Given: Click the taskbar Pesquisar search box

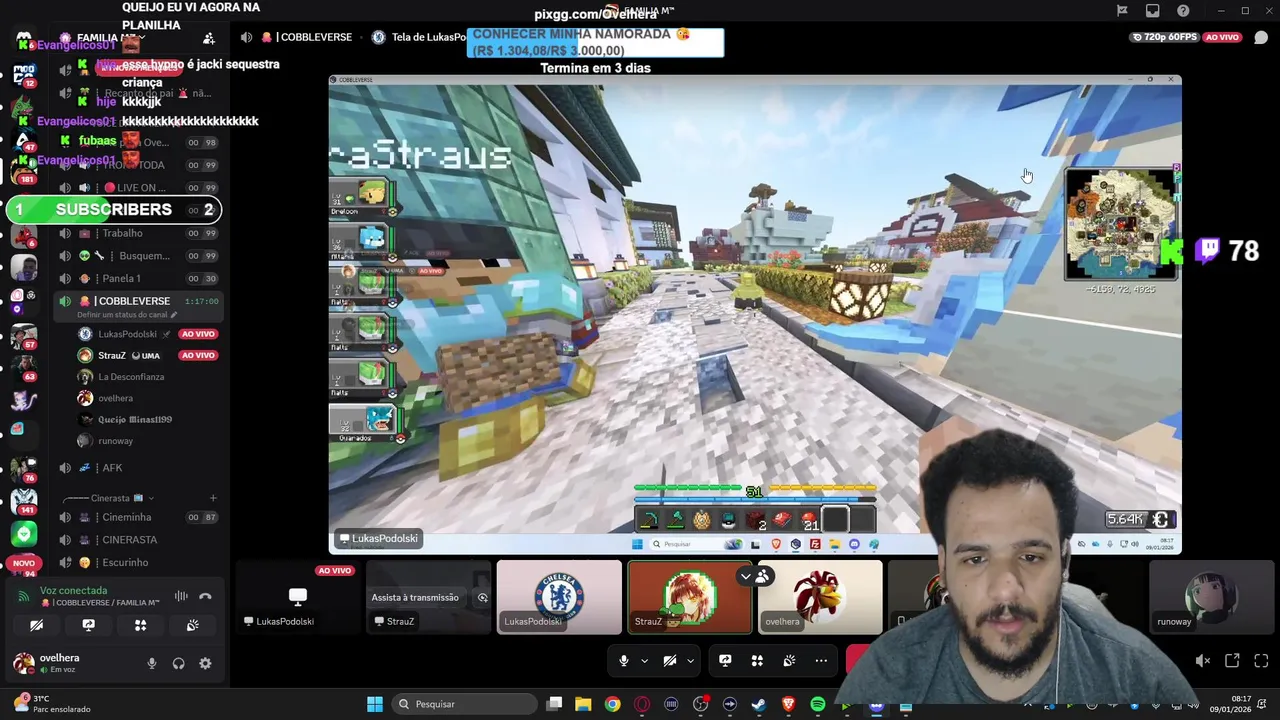Looking at the screenshot, I should (x=464, y=704).
